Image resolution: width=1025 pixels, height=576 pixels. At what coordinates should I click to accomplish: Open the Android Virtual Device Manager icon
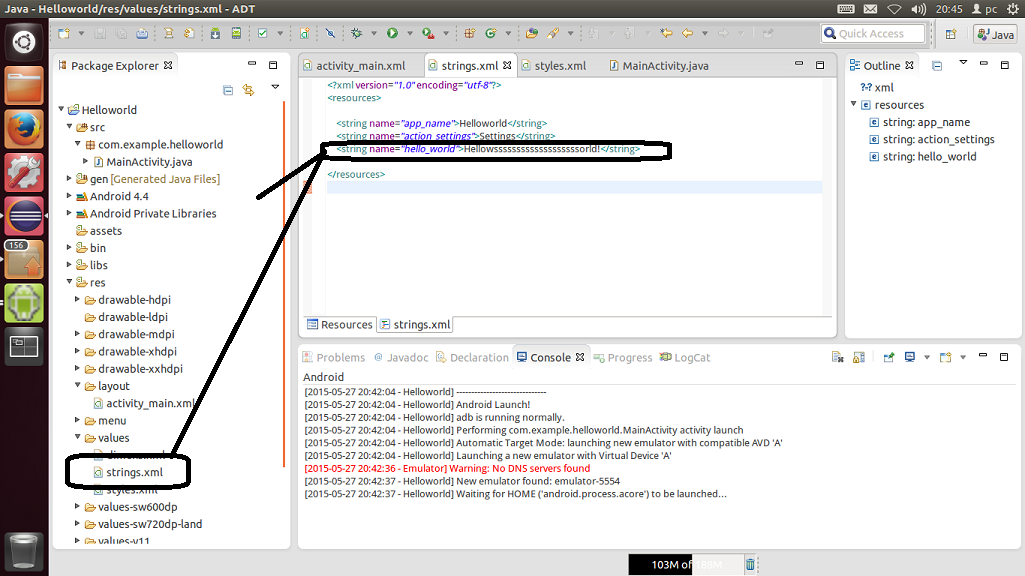coord(236,33)
